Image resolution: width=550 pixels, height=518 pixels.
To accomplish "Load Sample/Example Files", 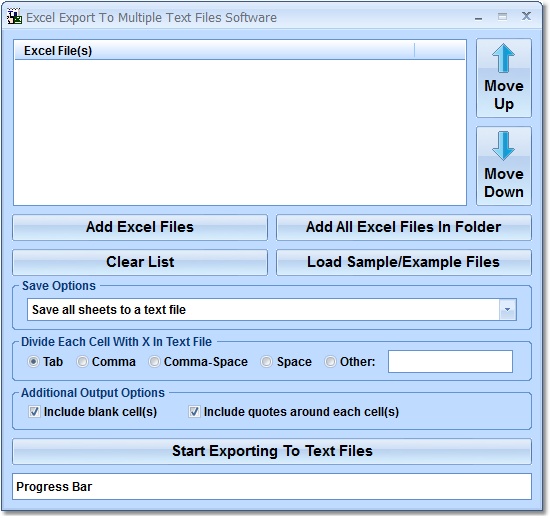I will (x=404, y=262).
